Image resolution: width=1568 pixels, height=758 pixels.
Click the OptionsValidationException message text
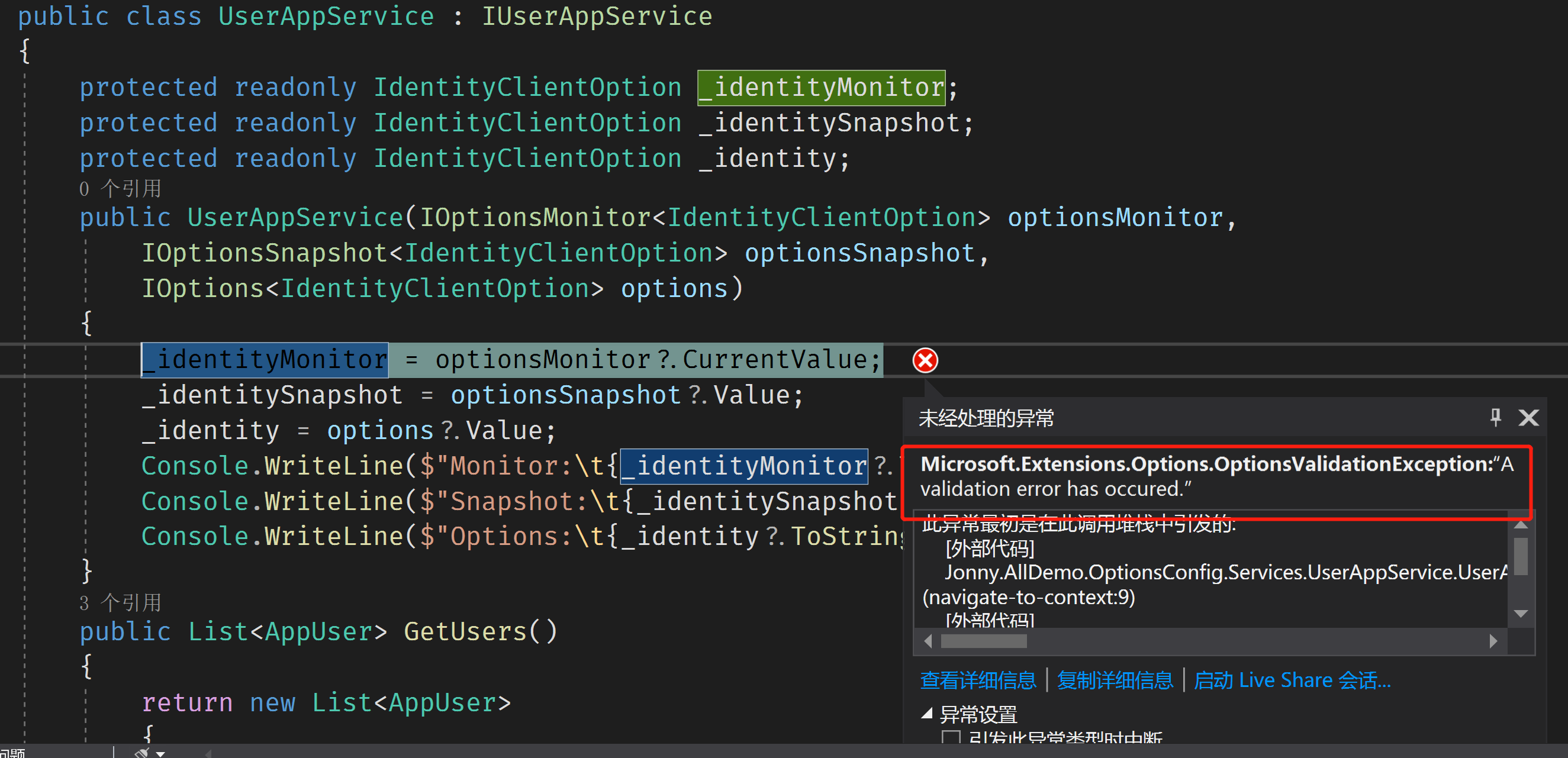1216,476
